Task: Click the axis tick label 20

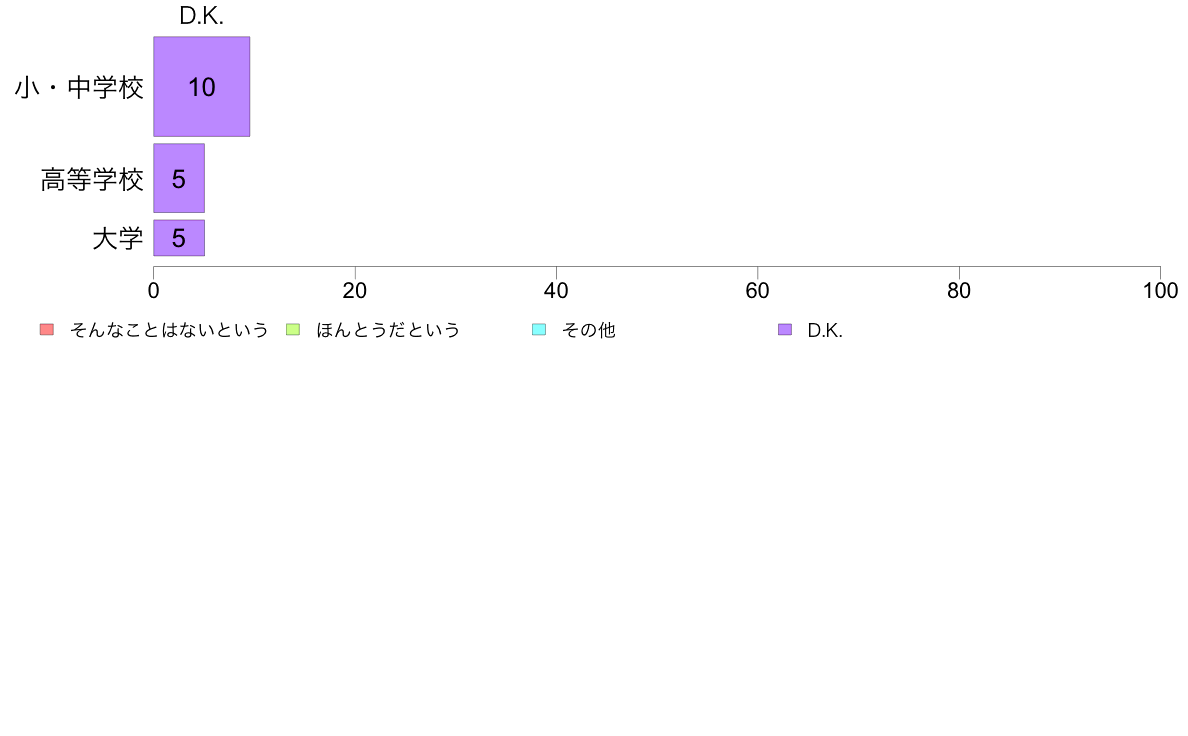Action: click(x=355, y=290)
